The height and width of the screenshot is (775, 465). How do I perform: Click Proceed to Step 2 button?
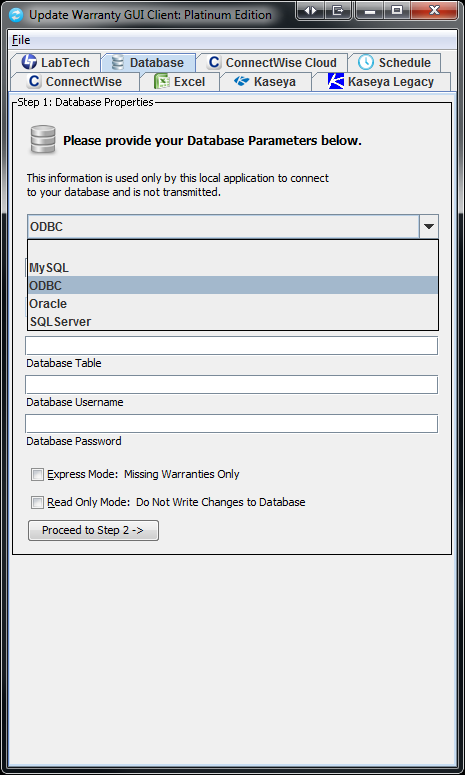tap(93, 530)
